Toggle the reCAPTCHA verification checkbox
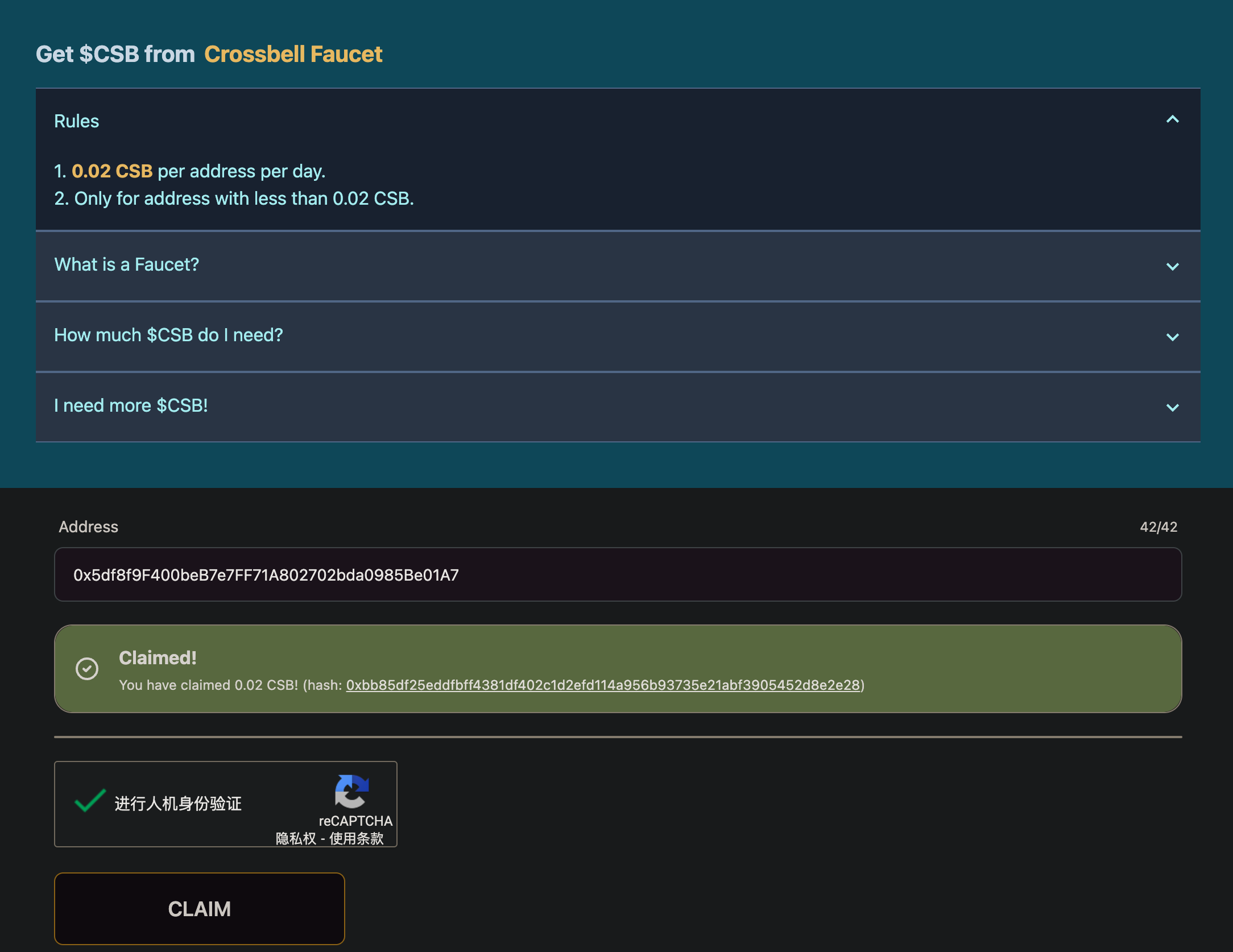This screenshot has height=952, width=1233. tap(90, 802)
